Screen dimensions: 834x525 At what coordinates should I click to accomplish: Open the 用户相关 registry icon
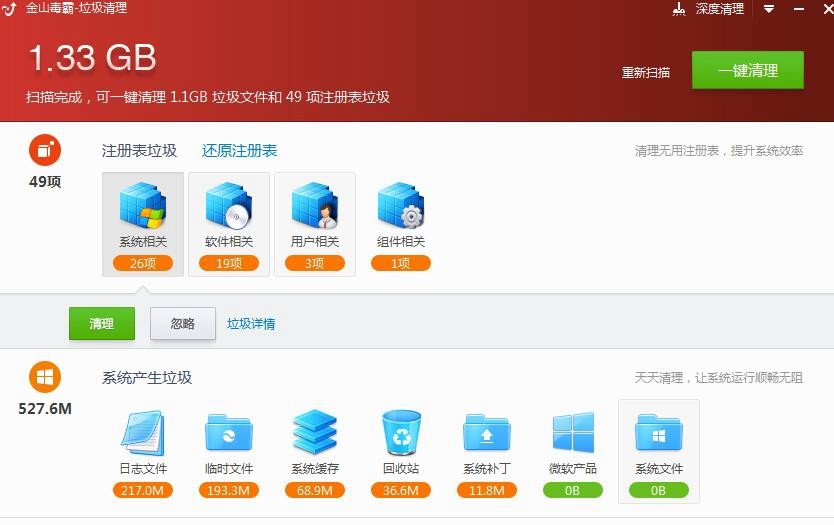click(x=315, y=205)
